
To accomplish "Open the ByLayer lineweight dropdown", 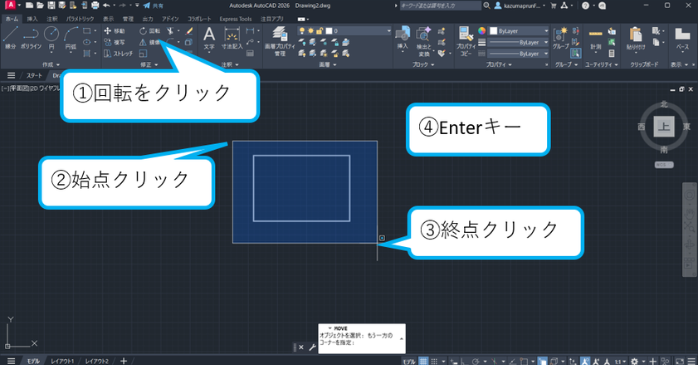I will pos(519,42).
